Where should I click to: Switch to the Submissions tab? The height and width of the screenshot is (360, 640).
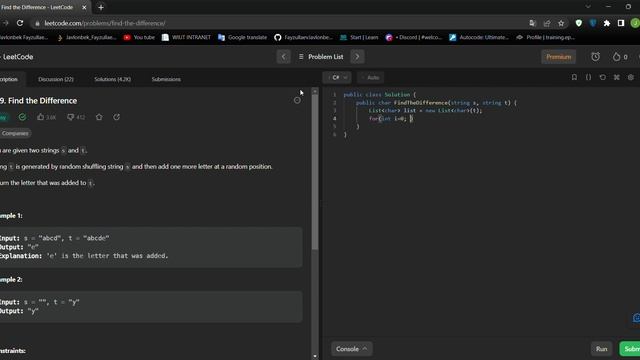click(x=166, y=79)
